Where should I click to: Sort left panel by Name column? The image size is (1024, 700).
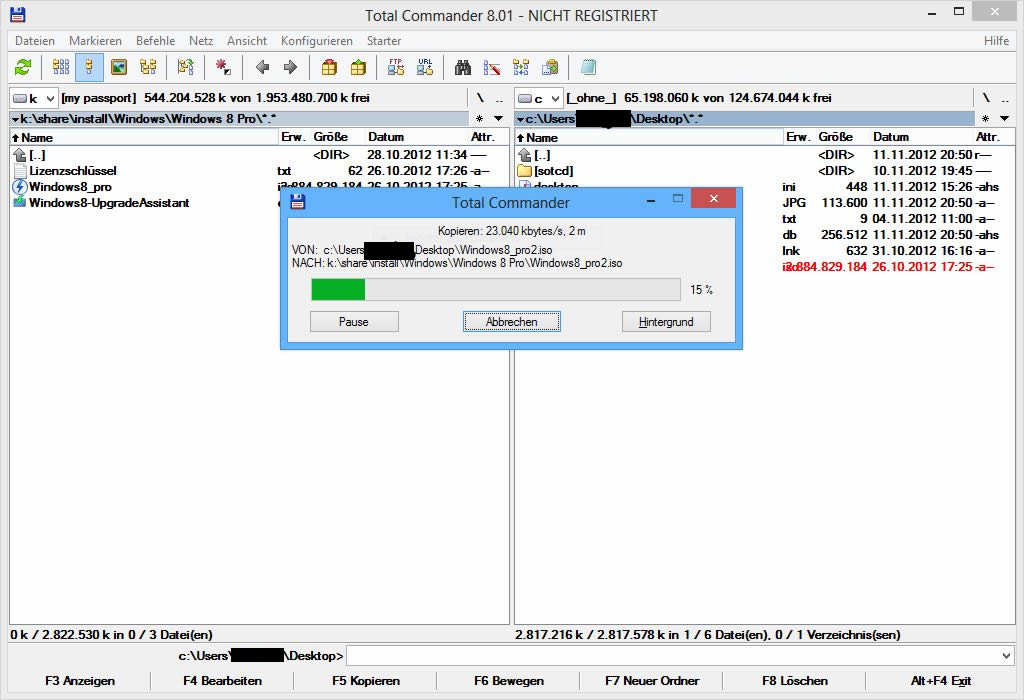click(144, 137)
